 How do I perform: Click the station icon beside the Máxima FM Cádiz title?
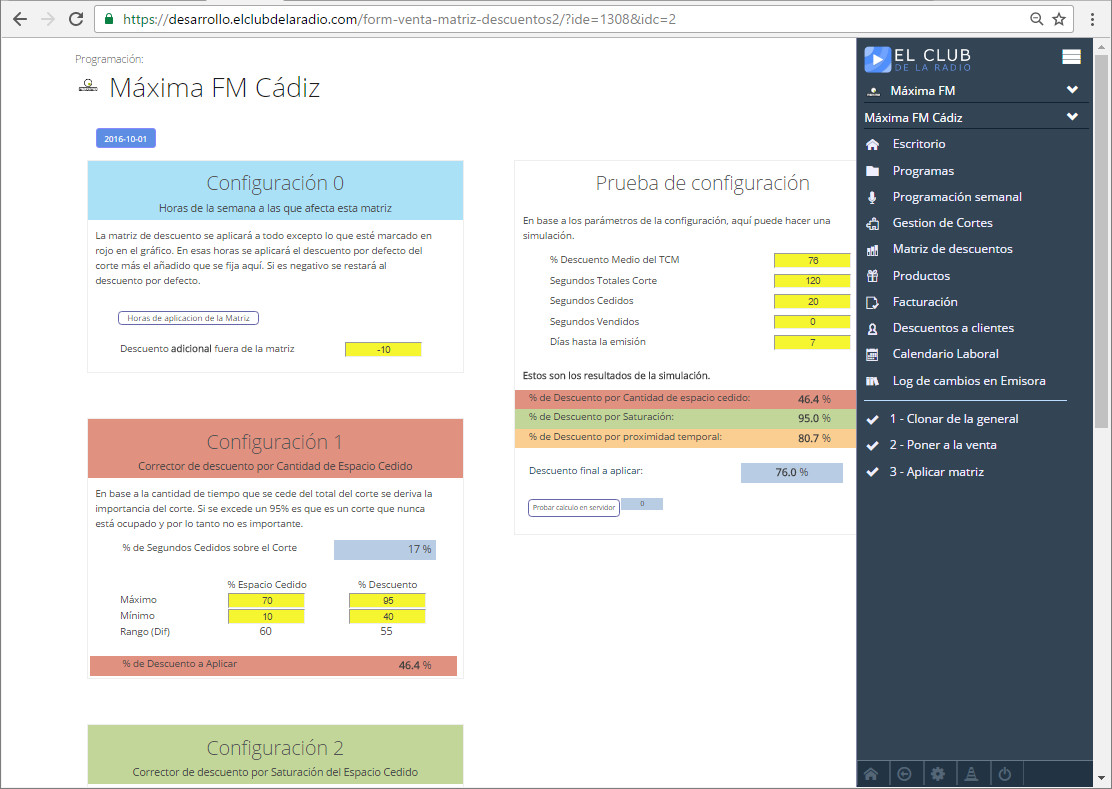pyautogui.click(x=87, y=86)
